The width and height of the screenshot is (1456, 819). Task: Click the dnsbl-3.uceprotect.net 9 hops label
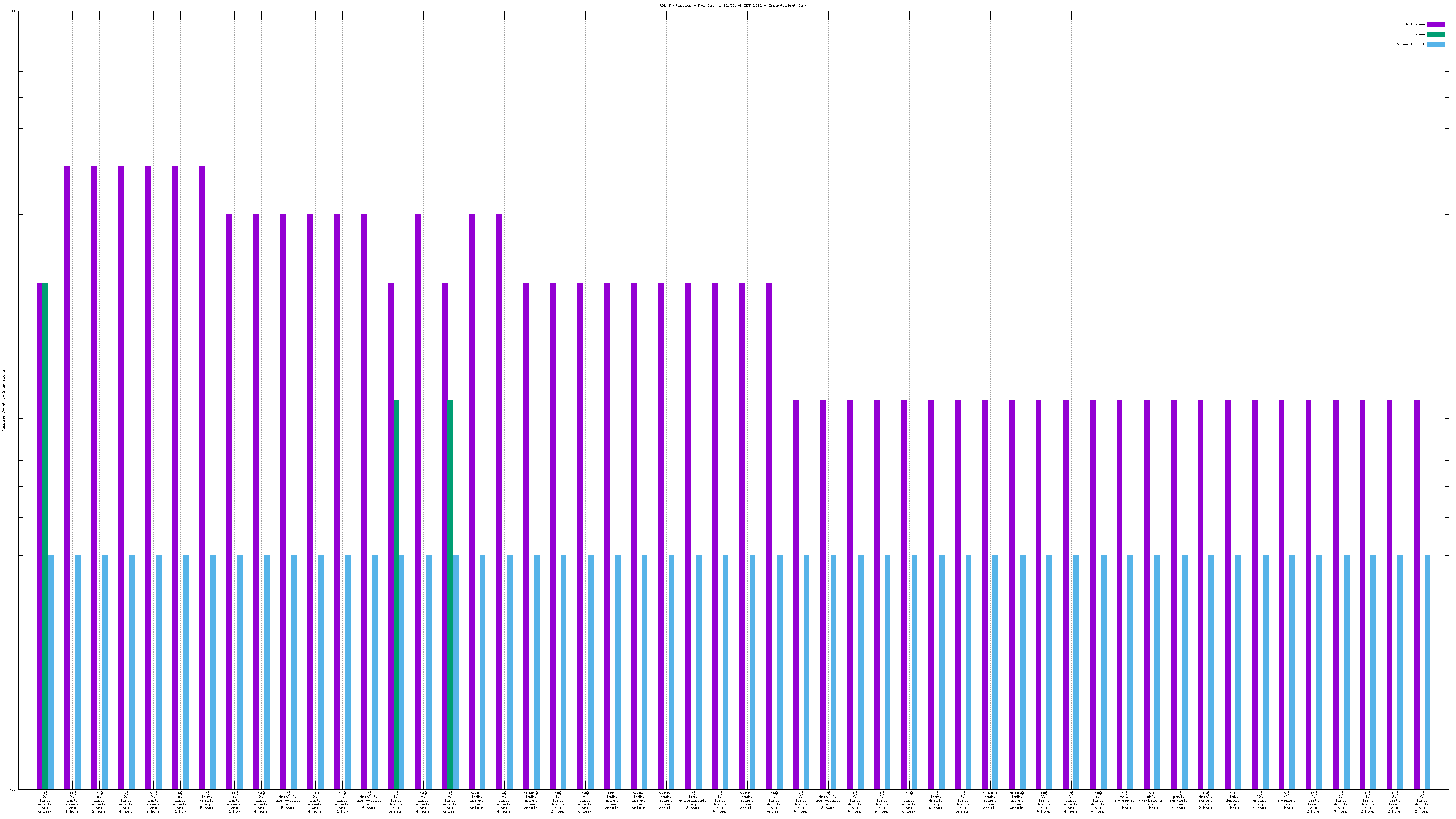tap(369, 800)
